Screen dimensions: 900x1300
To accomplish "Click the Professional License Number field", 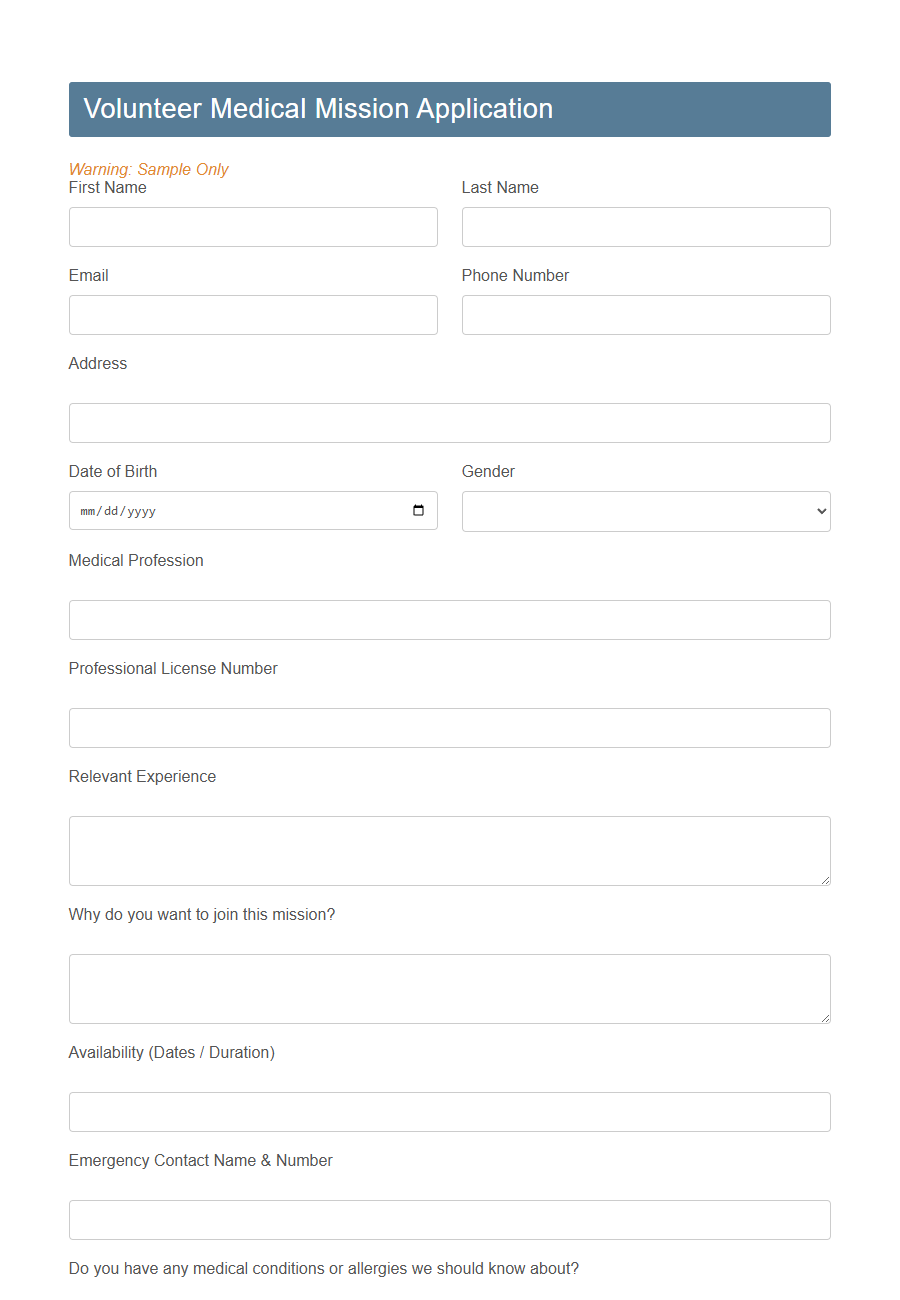I will [x=449, y=727].
